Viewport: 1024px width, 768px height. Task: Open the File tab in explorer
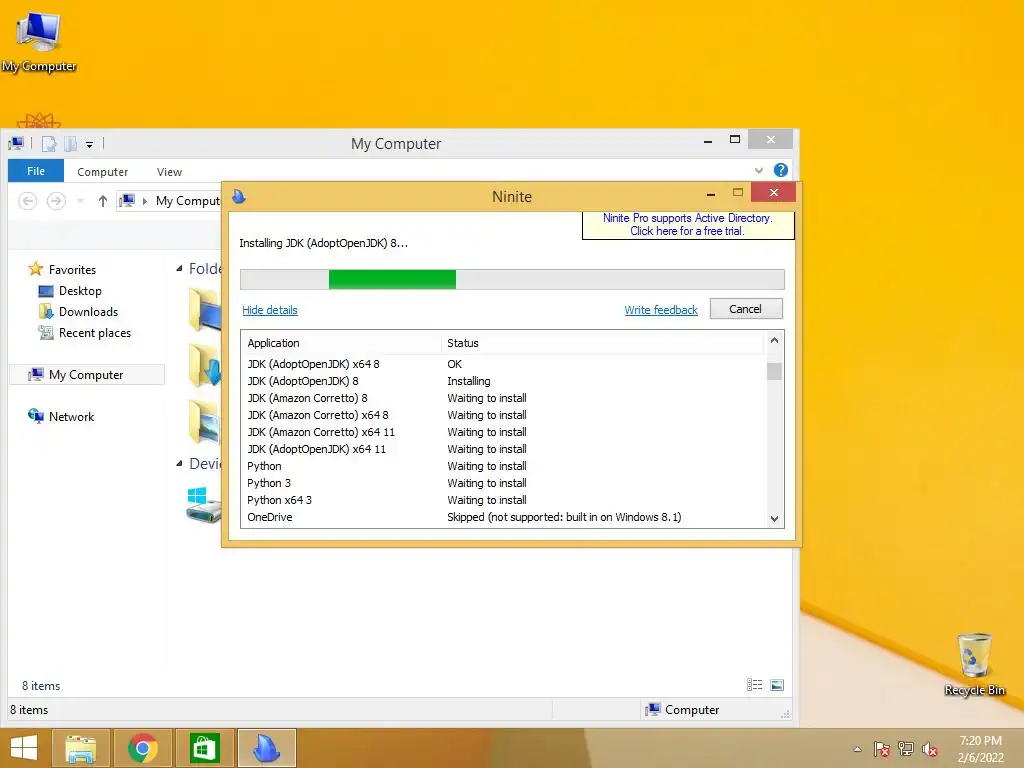[36, 171]
